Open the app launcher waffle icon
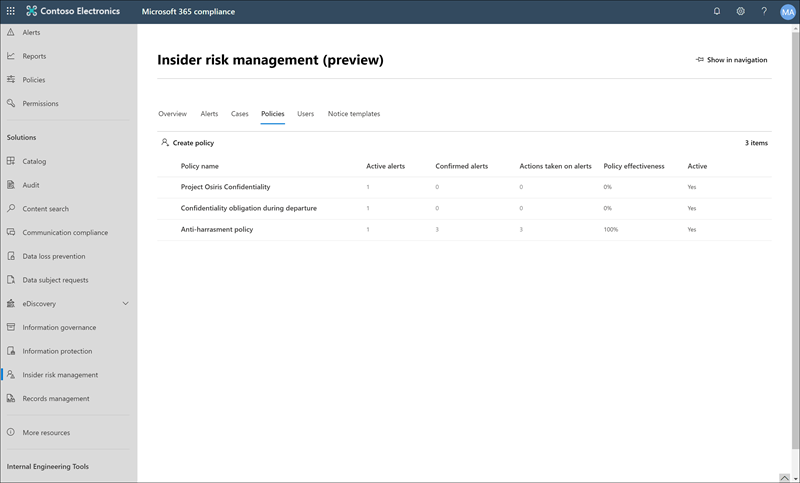This screenshot has width=800, height=483. tap(10, 11)
